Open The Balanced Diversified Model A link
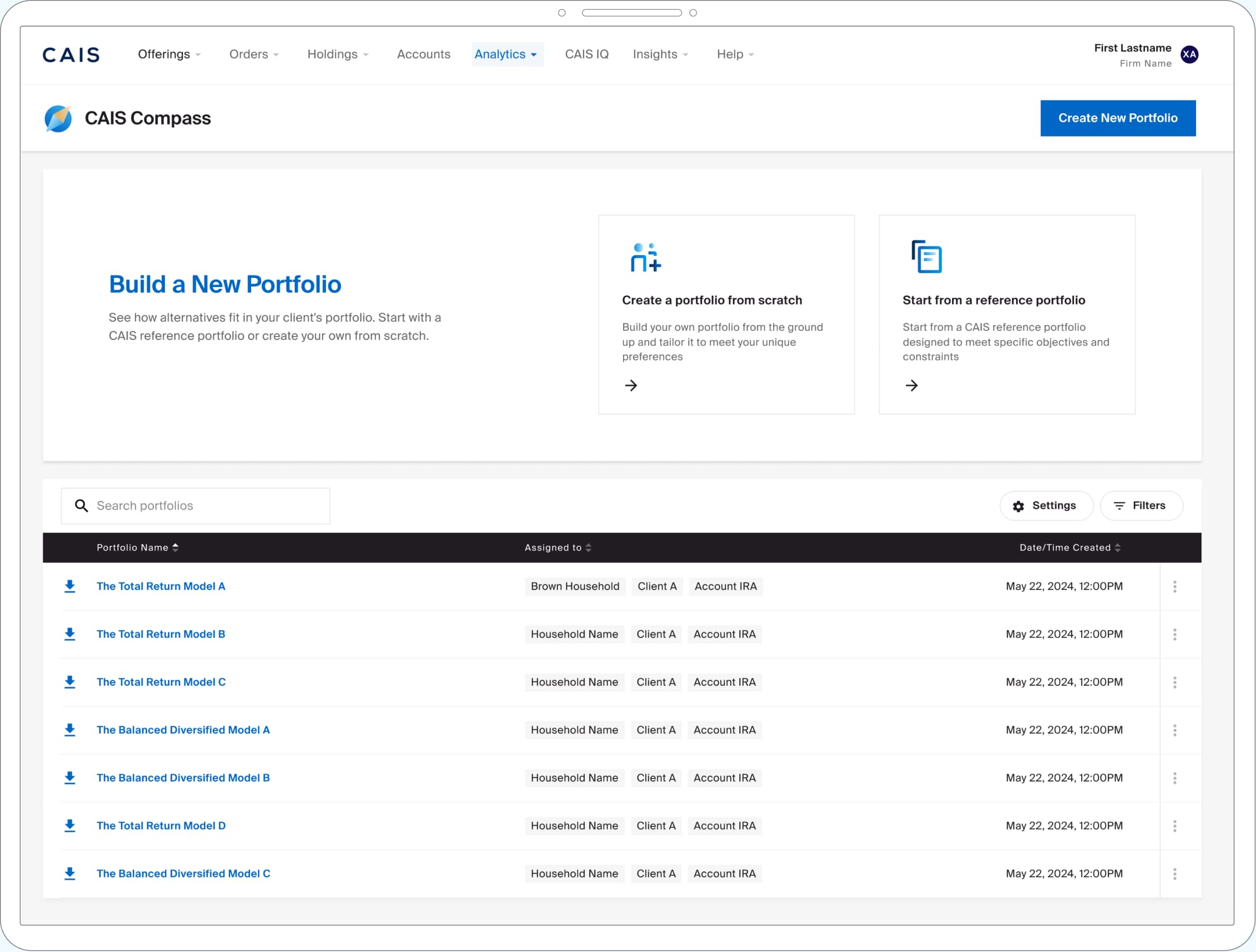The width and height of the screenshot is (1256, 952). [x=183, y=730]
